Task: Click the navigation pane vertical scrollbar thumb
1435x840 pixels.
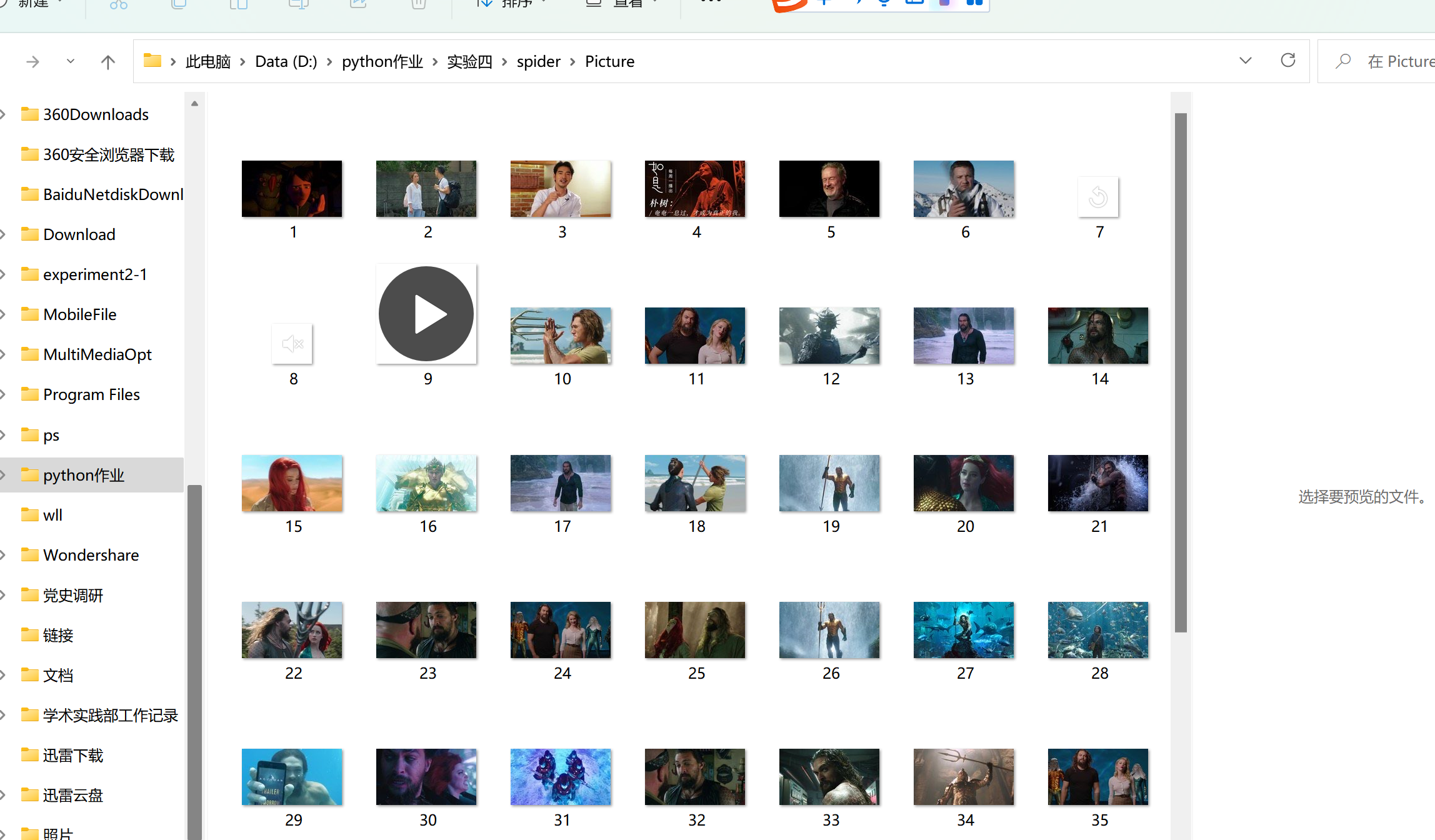Action: click(194, 662)
